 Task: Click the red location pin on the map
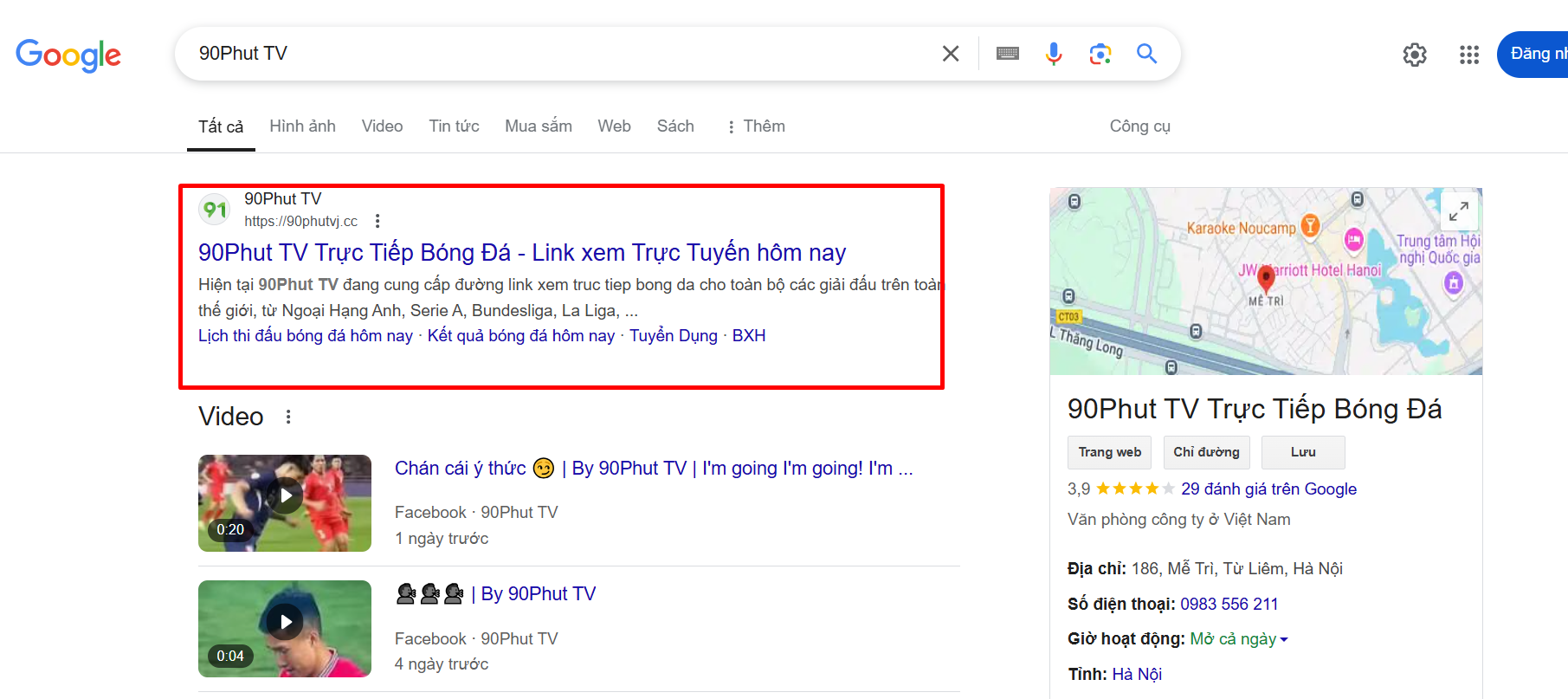[1266, 279]
